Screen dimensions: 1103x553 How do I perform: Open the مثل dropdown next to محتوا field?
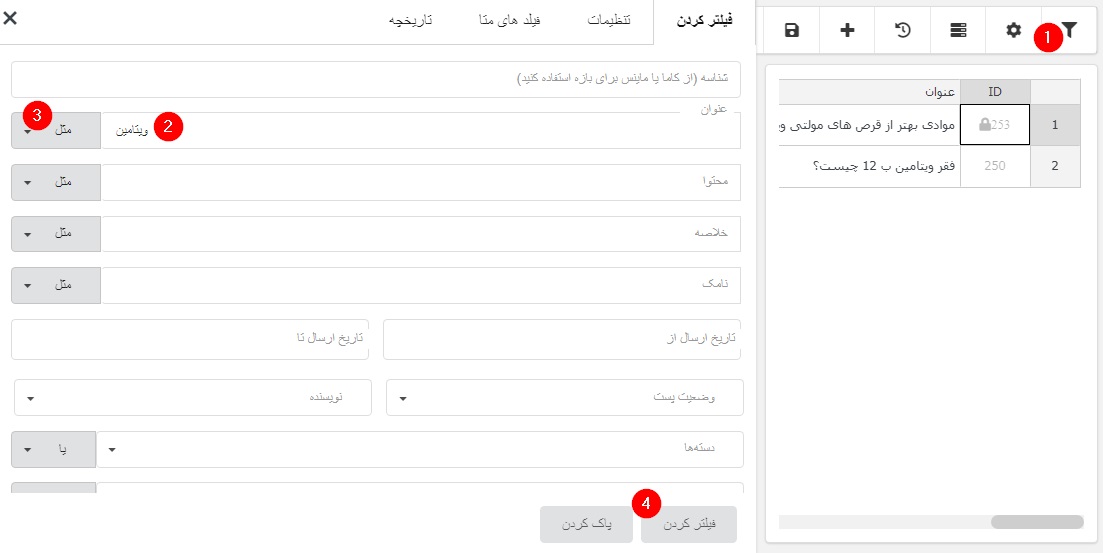point(55,183)
